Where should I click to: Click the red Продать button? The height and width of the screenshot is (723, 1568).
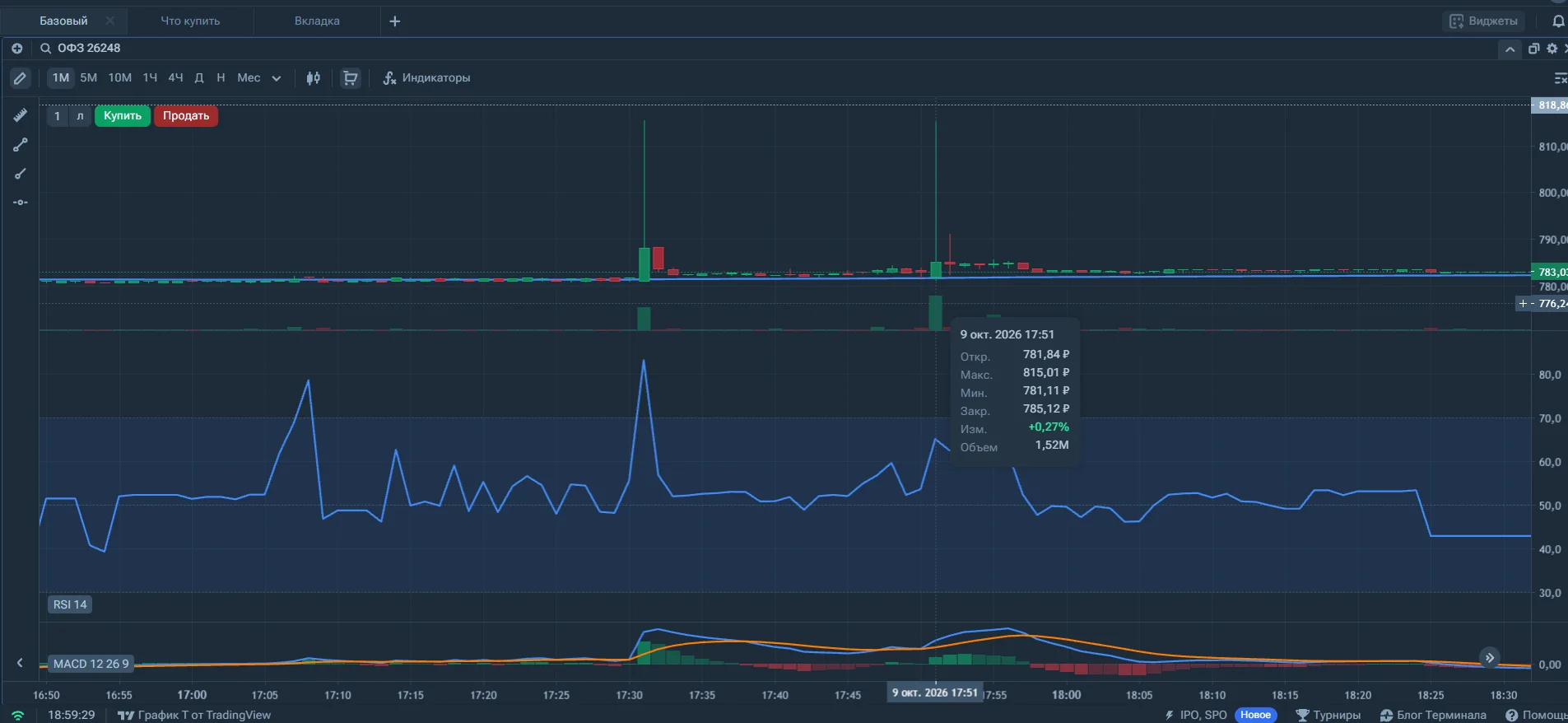click(x=186, y=116)
